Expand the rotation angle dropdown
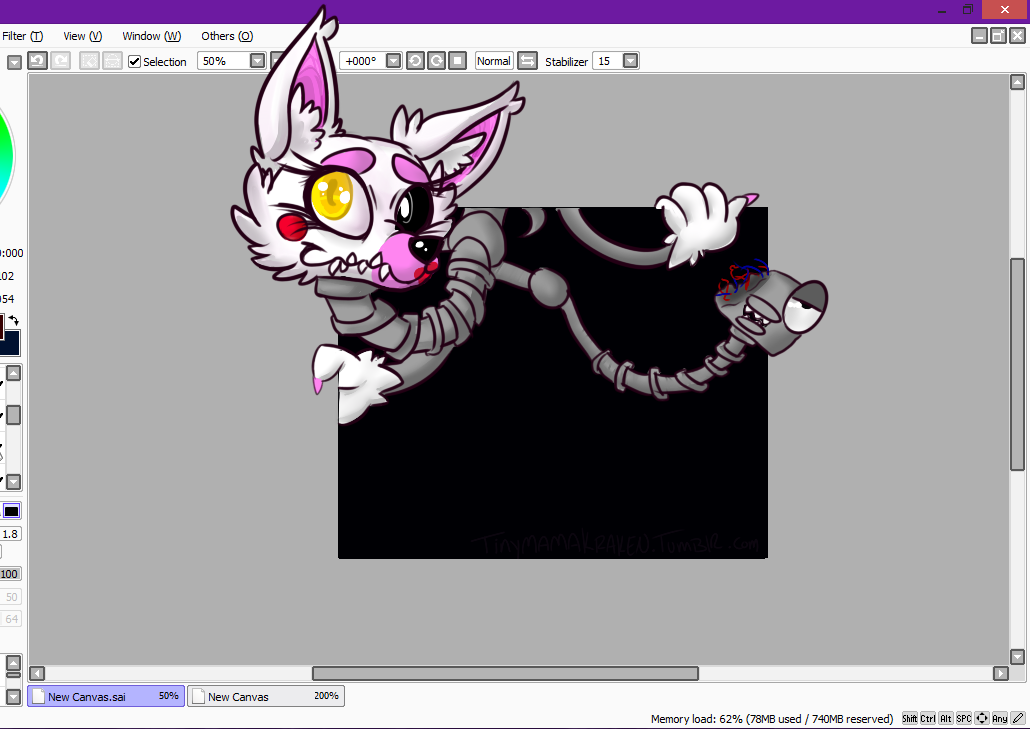1031x729 pixels. [x=393, y=61]
